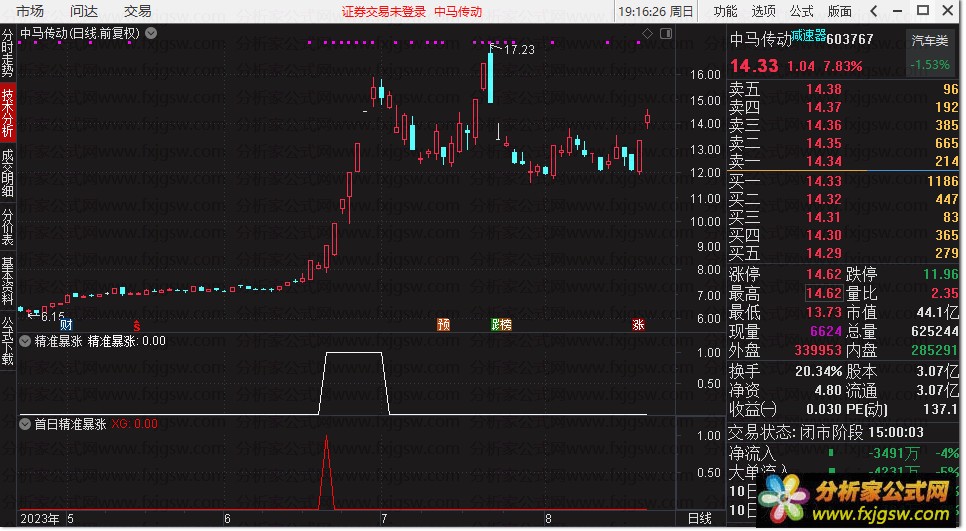
Task: Open the 分价表 sidebar tab
Action: point(7,227)
